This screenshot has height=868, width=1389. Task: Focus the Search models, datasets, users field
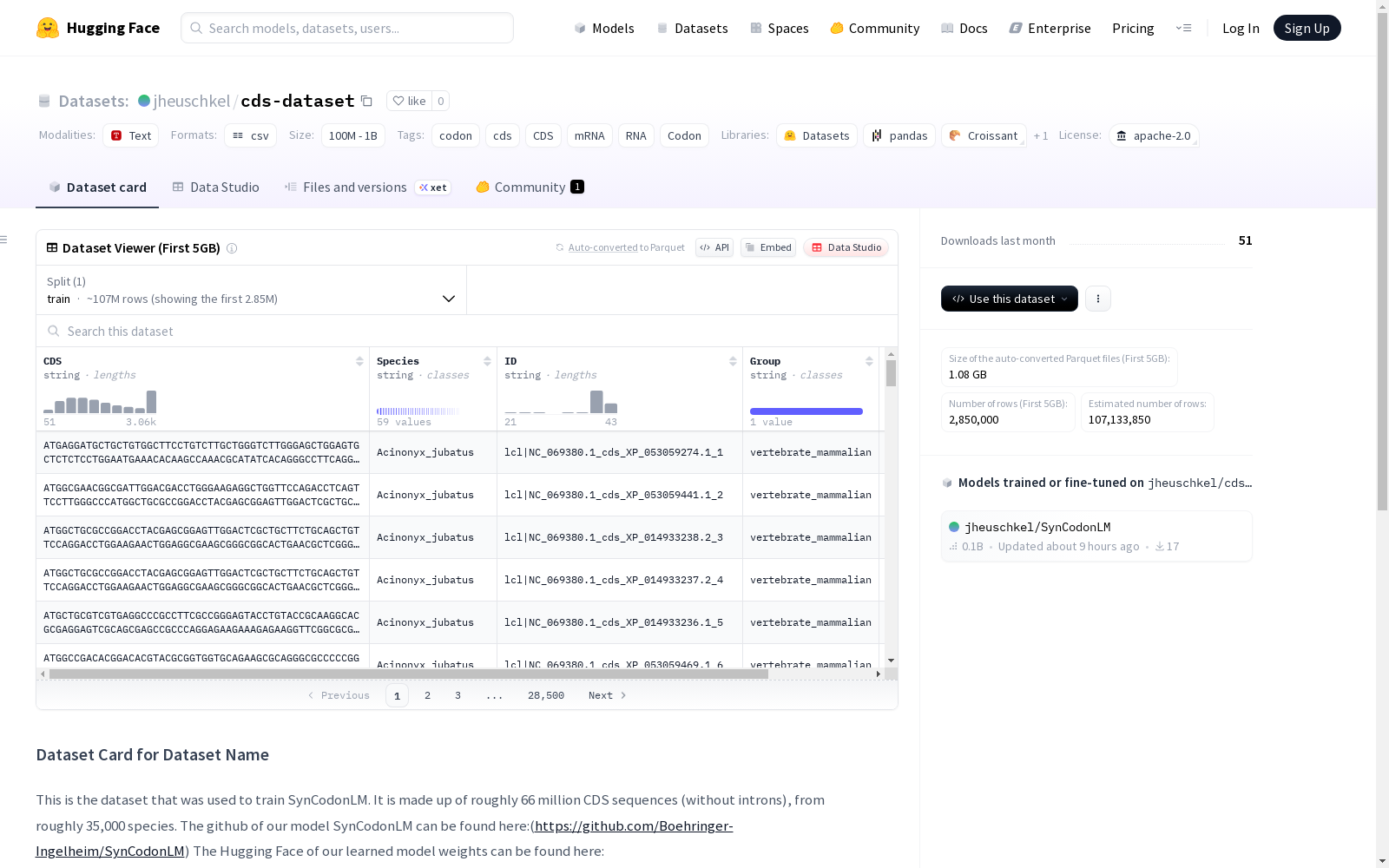[x=347, y=28]
